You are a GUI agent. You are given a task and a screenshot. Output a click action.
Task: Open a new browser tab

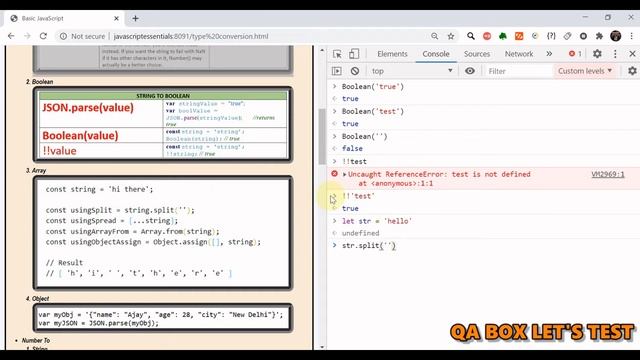click(x=136, y=18)
